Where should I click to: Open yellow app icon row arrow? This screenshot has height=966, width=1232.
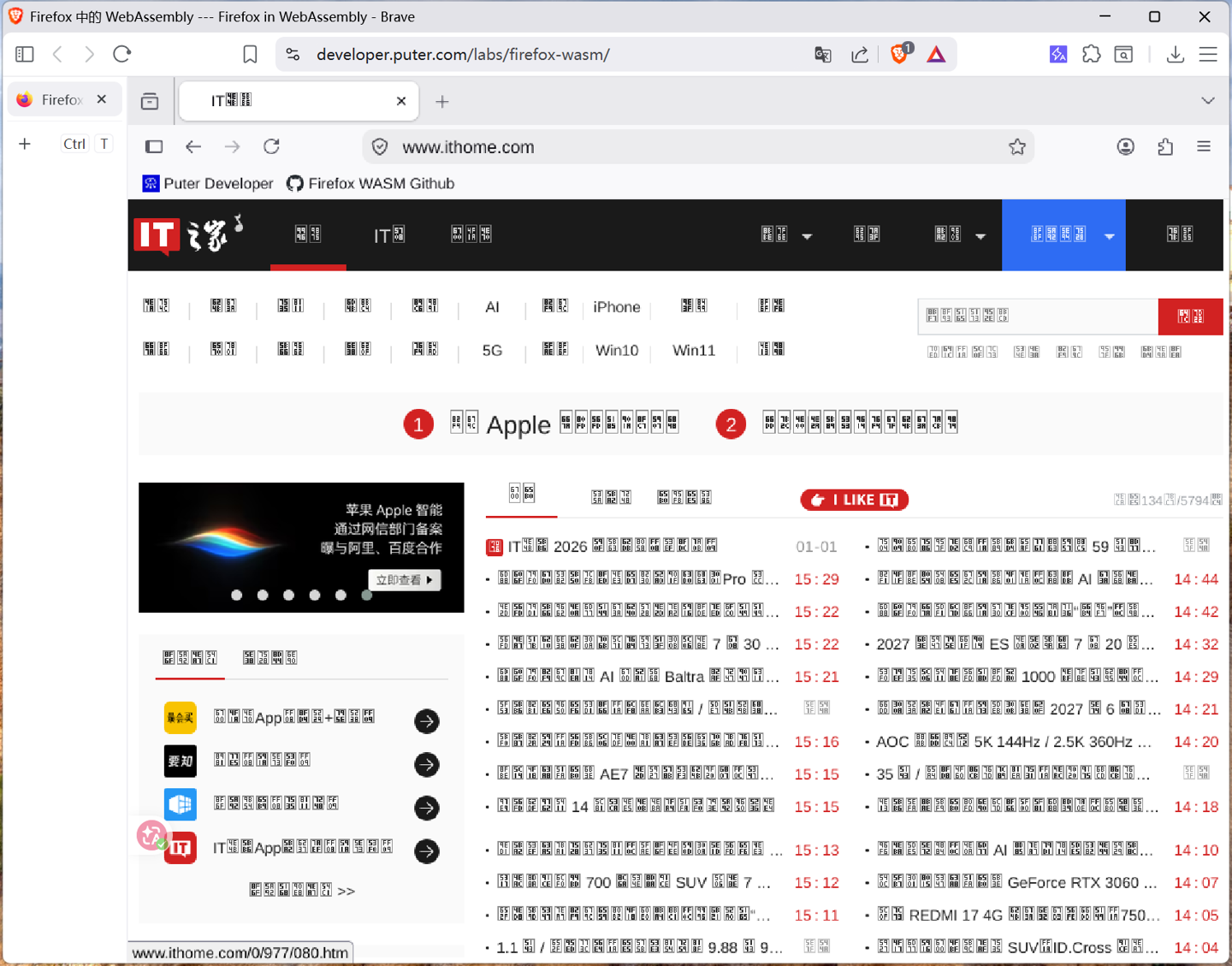tap(427, 721)
